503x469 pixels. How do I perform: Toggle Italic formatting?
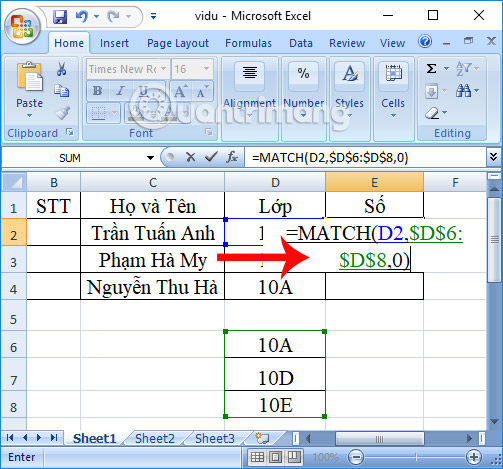point(120,91)
